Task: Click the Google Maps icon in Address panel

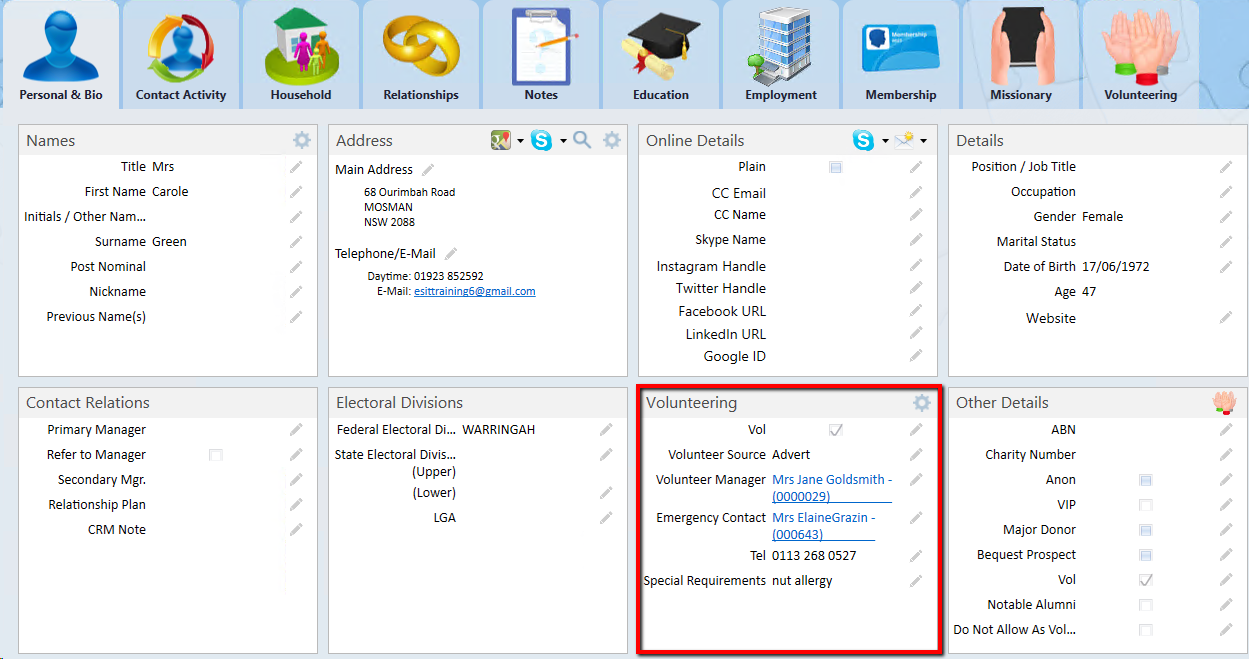Action: click(x=500, y=141)
